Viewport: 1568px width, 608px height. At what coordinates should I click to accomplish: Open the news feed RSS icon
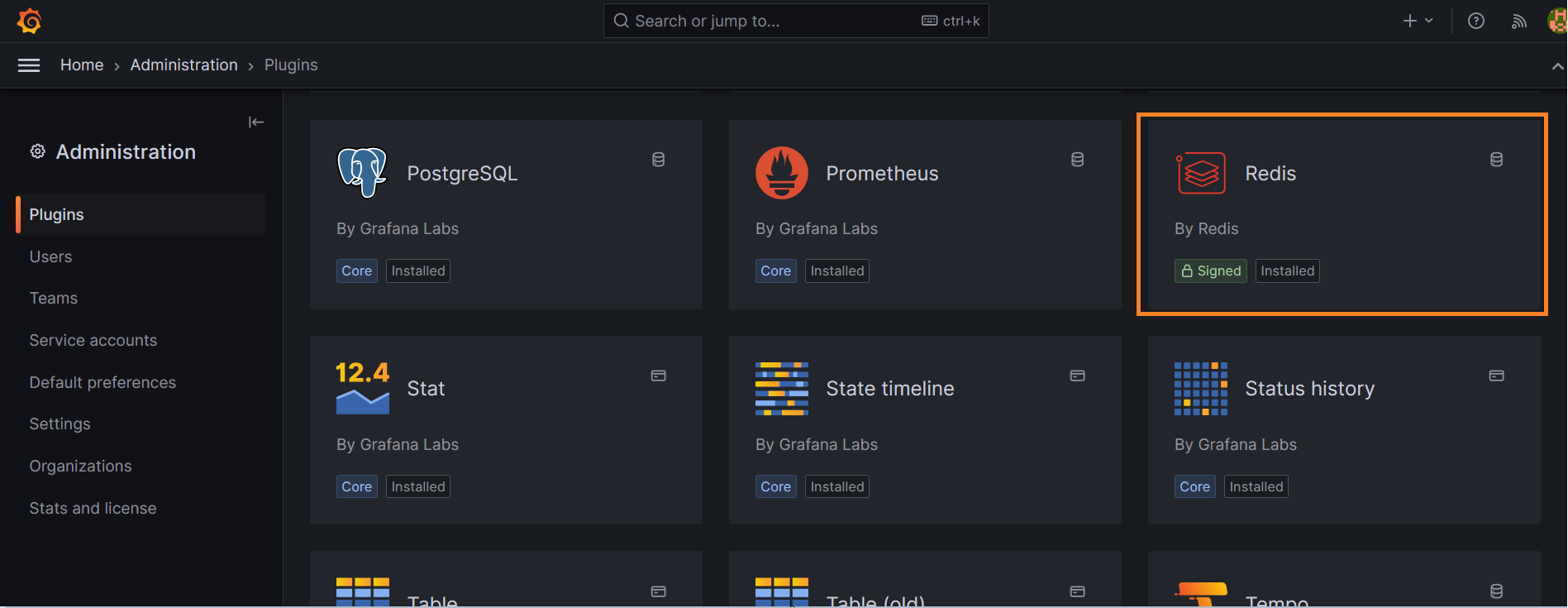[1518, 22]
